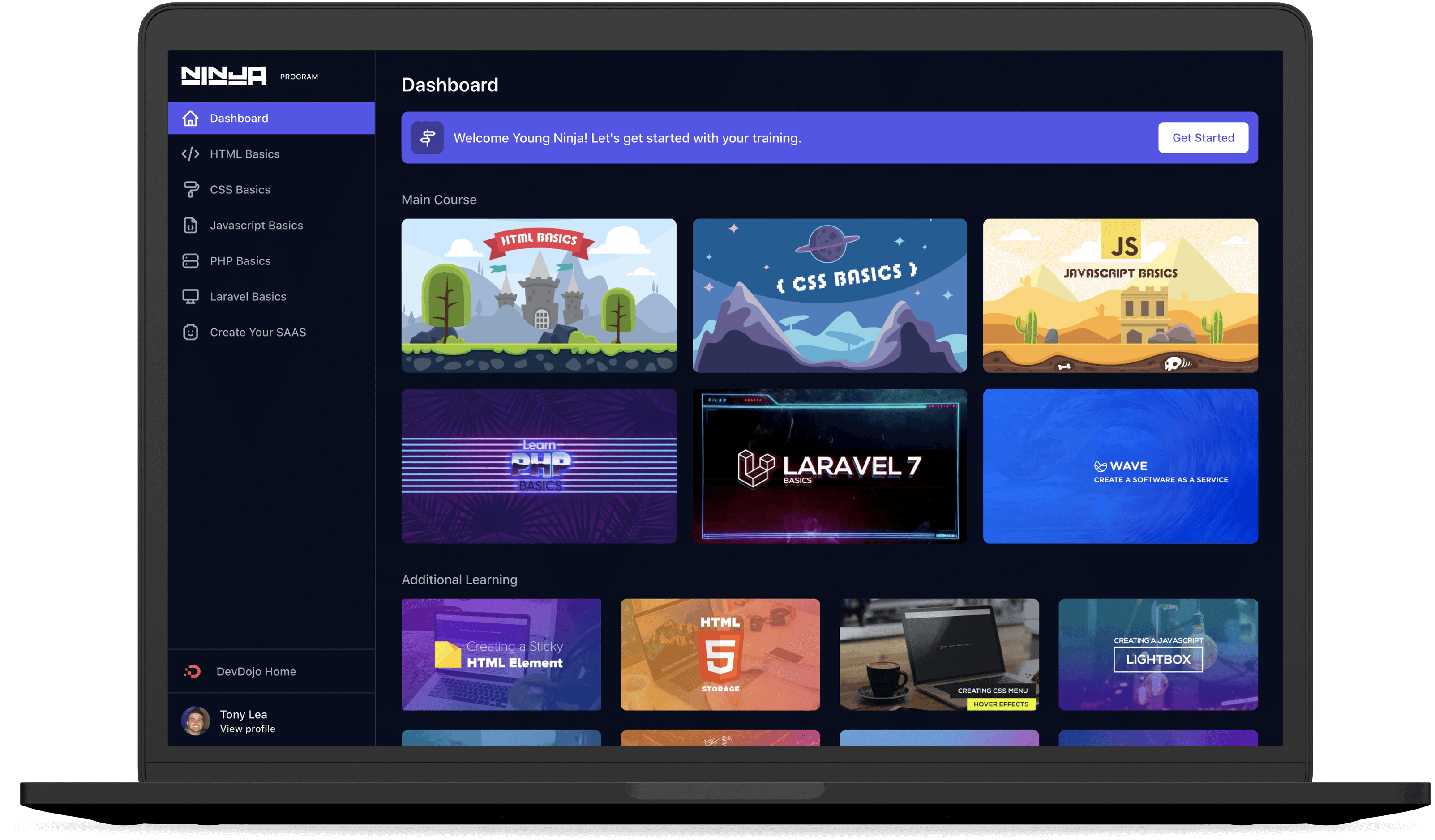The height and width of the screenshot is (840, 1435).
Task: Click the server icon for PHP Basics
Action: click(190, 260)
